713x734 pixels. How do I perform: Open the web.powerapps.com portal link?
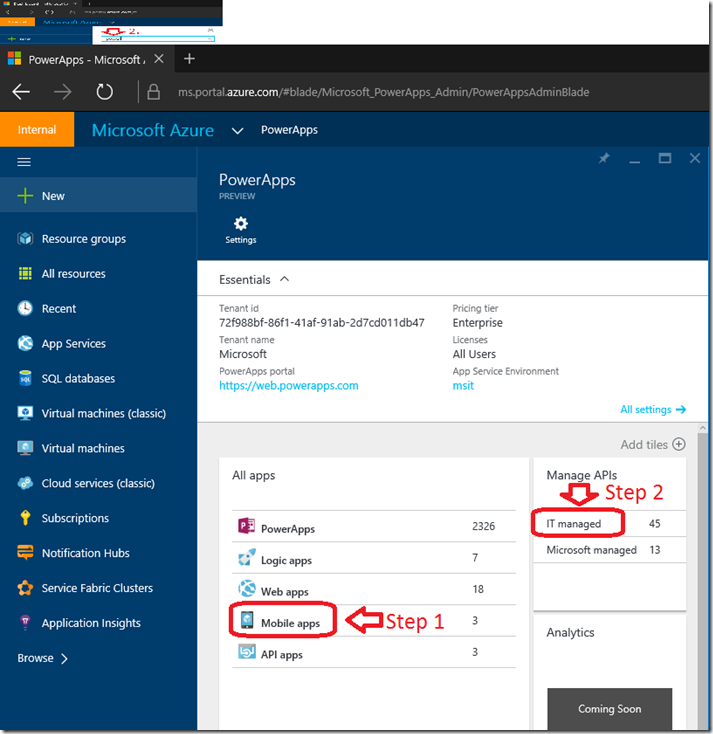coord(288,386)
